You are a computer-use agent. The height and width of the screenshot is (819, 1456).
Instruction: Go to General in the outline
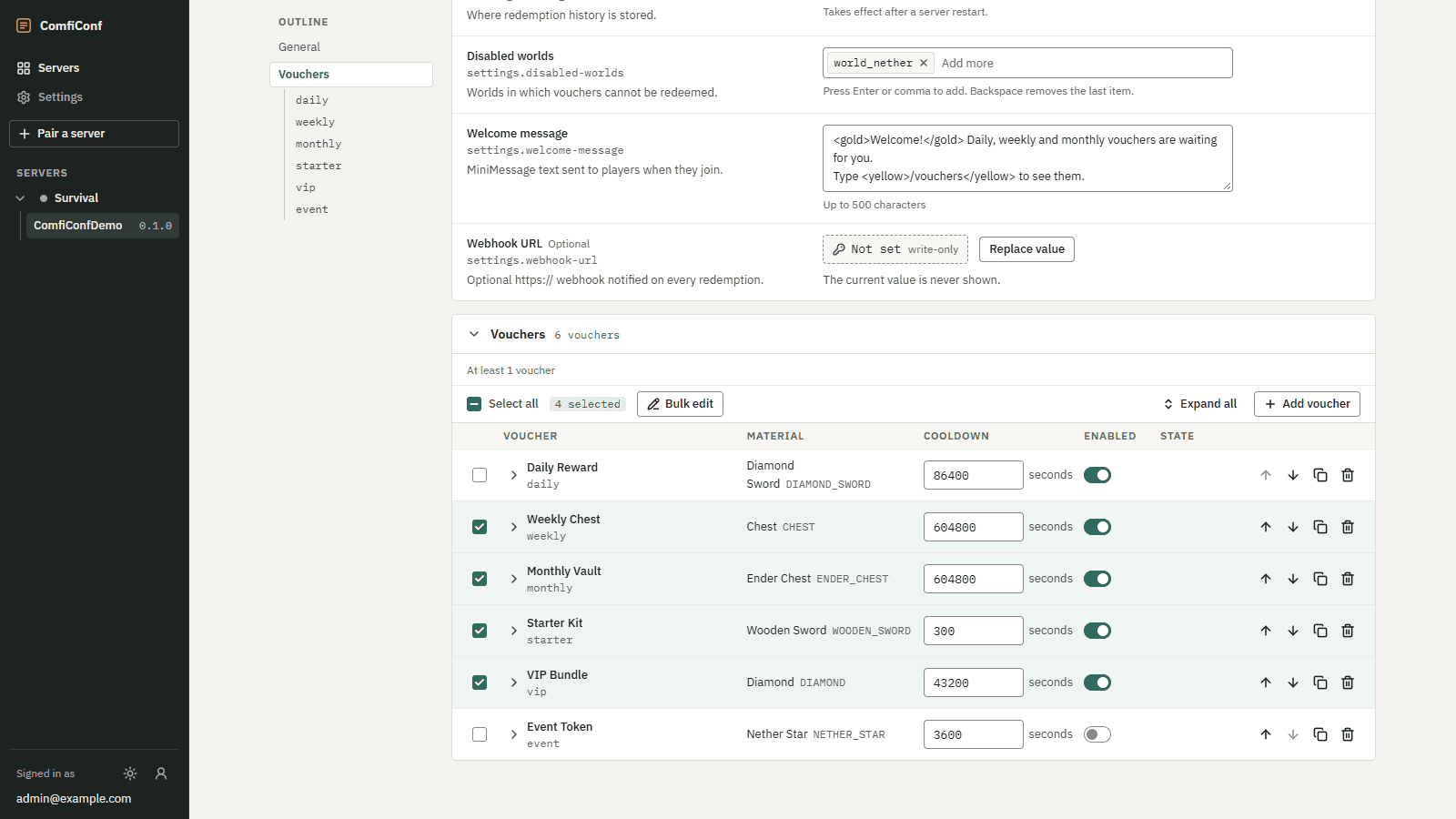(x=351, y=47)
